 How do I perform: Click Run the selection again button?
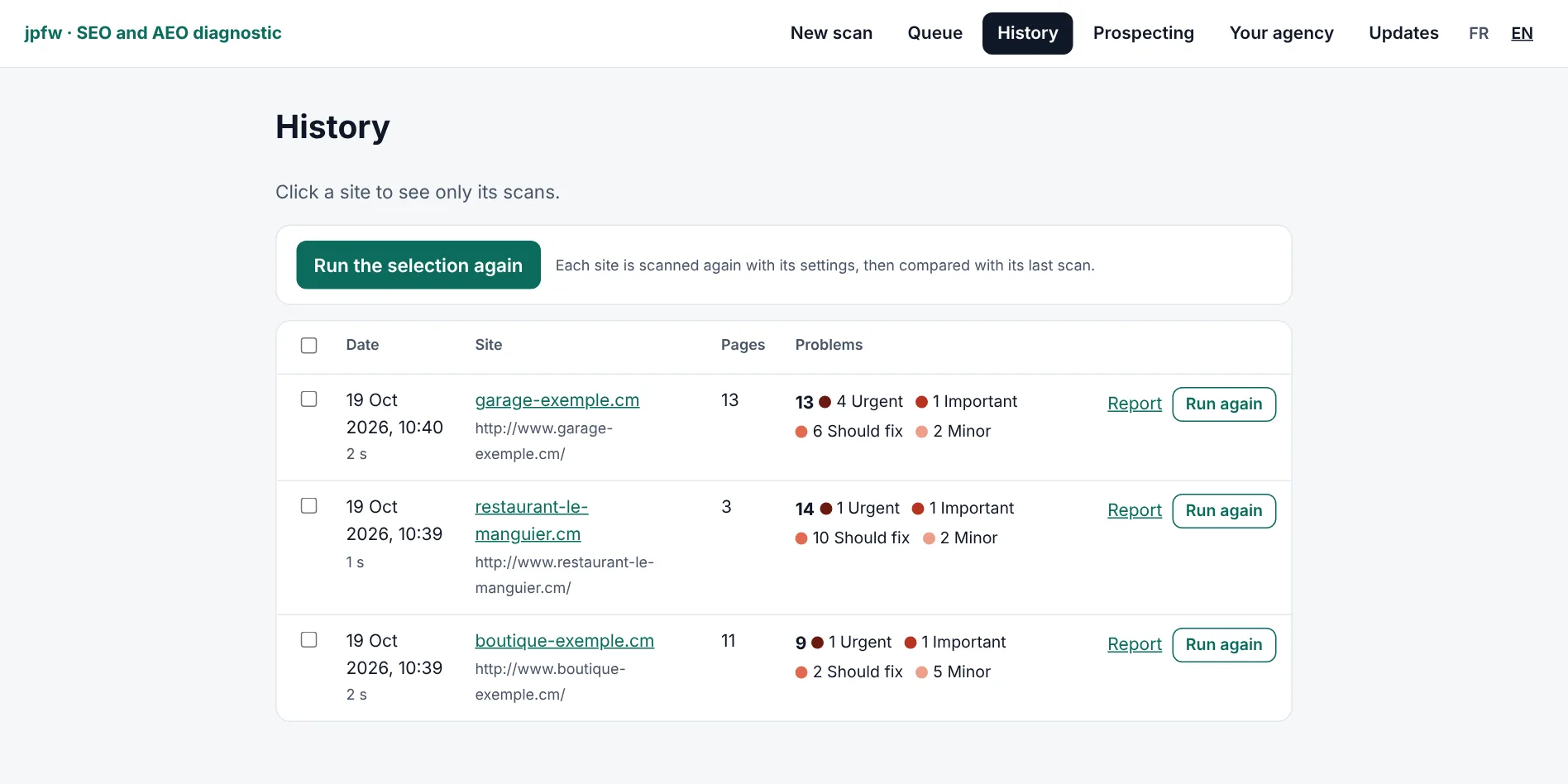[x=418, y=265]
